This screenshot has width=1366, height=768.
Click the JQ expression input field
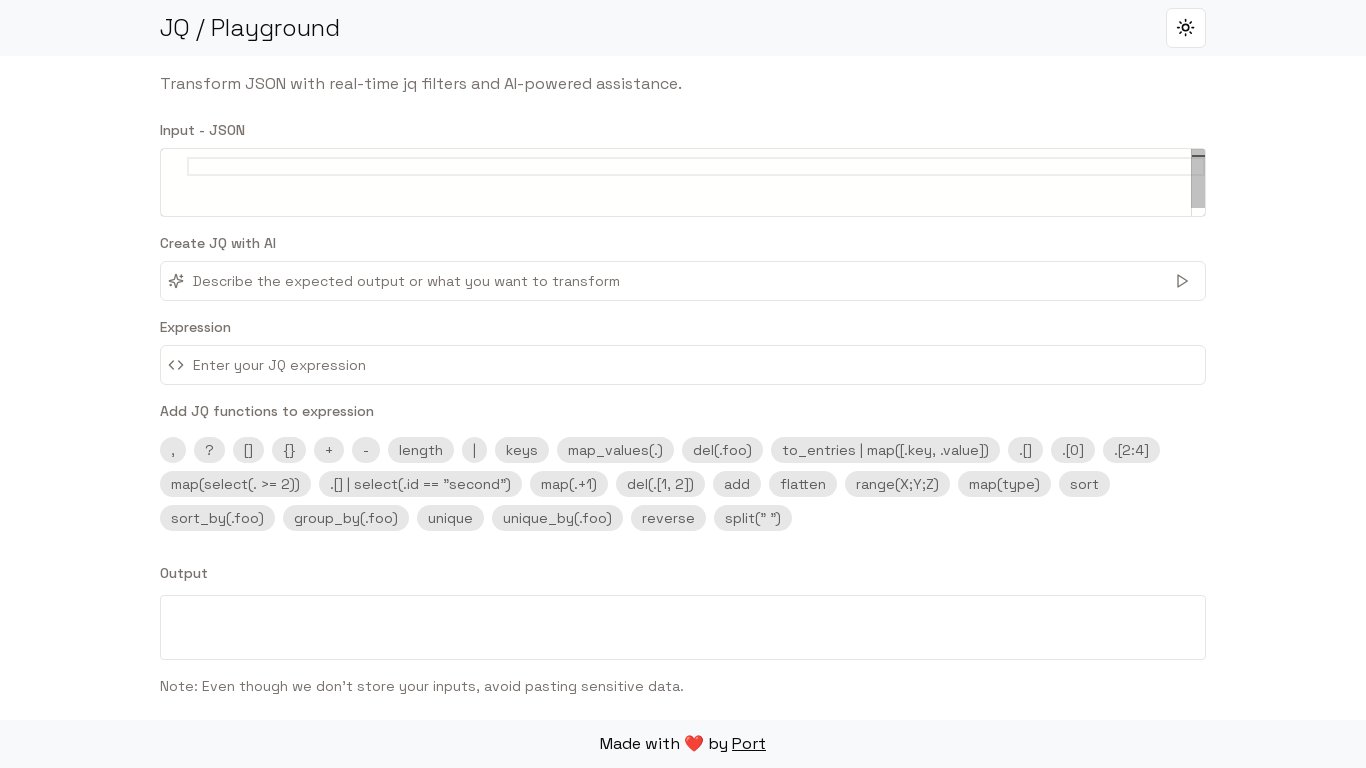[x=683, y=365]
